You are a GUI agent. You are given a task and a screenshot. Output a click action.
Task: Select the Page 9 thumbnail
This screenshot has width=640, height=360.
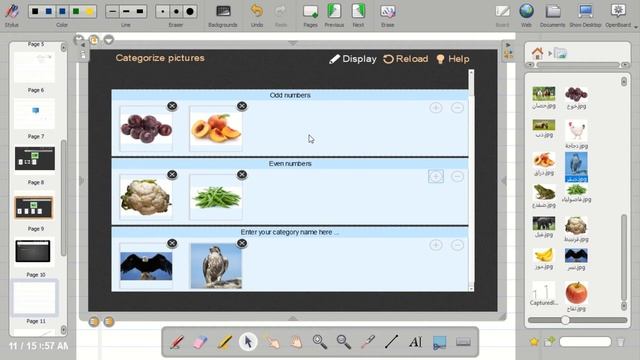(x=34, y=207)
